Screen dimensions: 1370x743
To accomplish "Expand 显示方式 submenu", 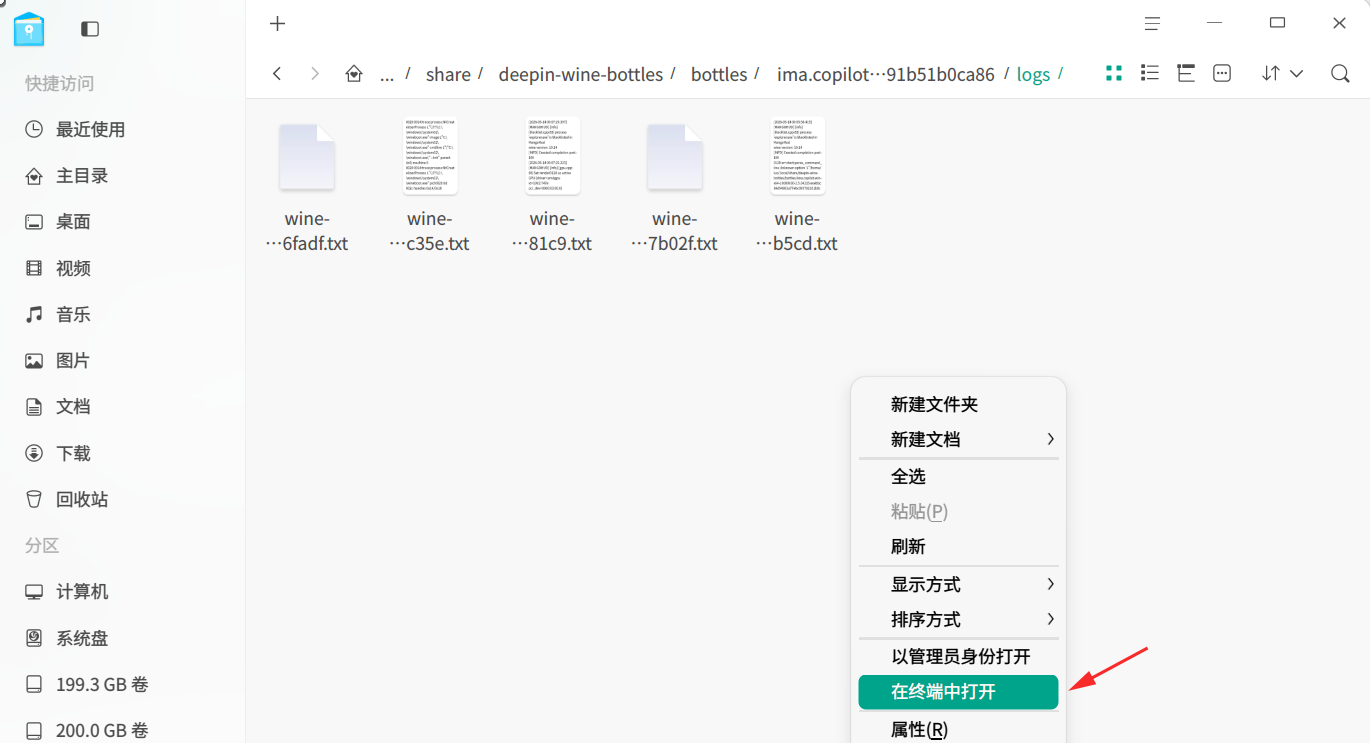I will [x=958, y=584].
